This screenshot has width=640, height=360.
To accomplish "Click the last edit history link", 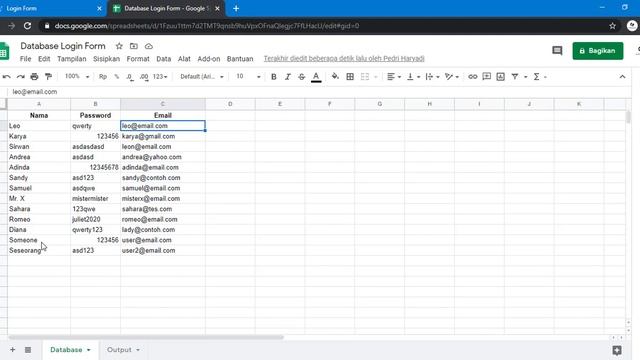I will pos(344,58).
